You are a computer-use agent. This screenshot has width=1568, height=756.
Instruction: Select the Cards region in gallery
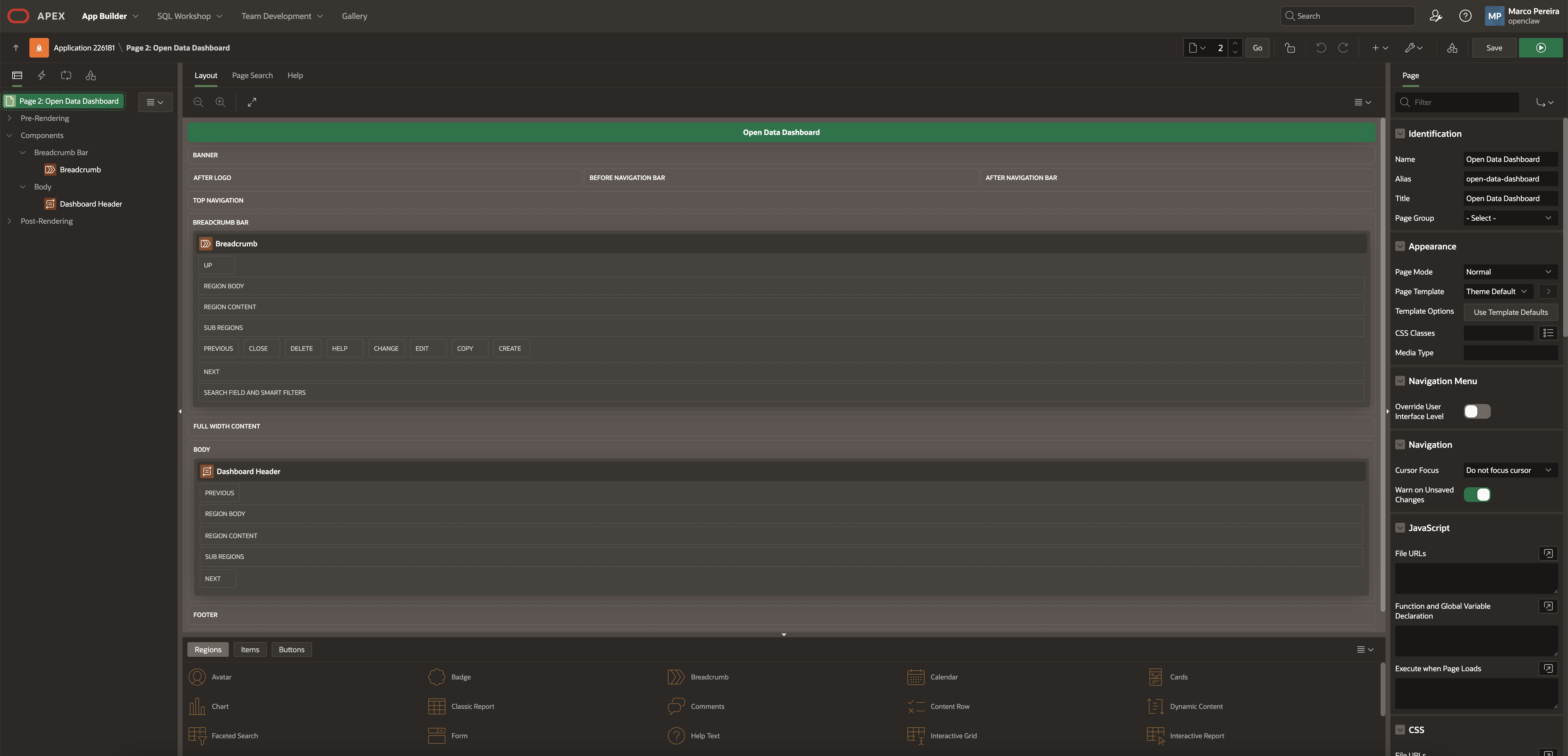click(1178, 677)
